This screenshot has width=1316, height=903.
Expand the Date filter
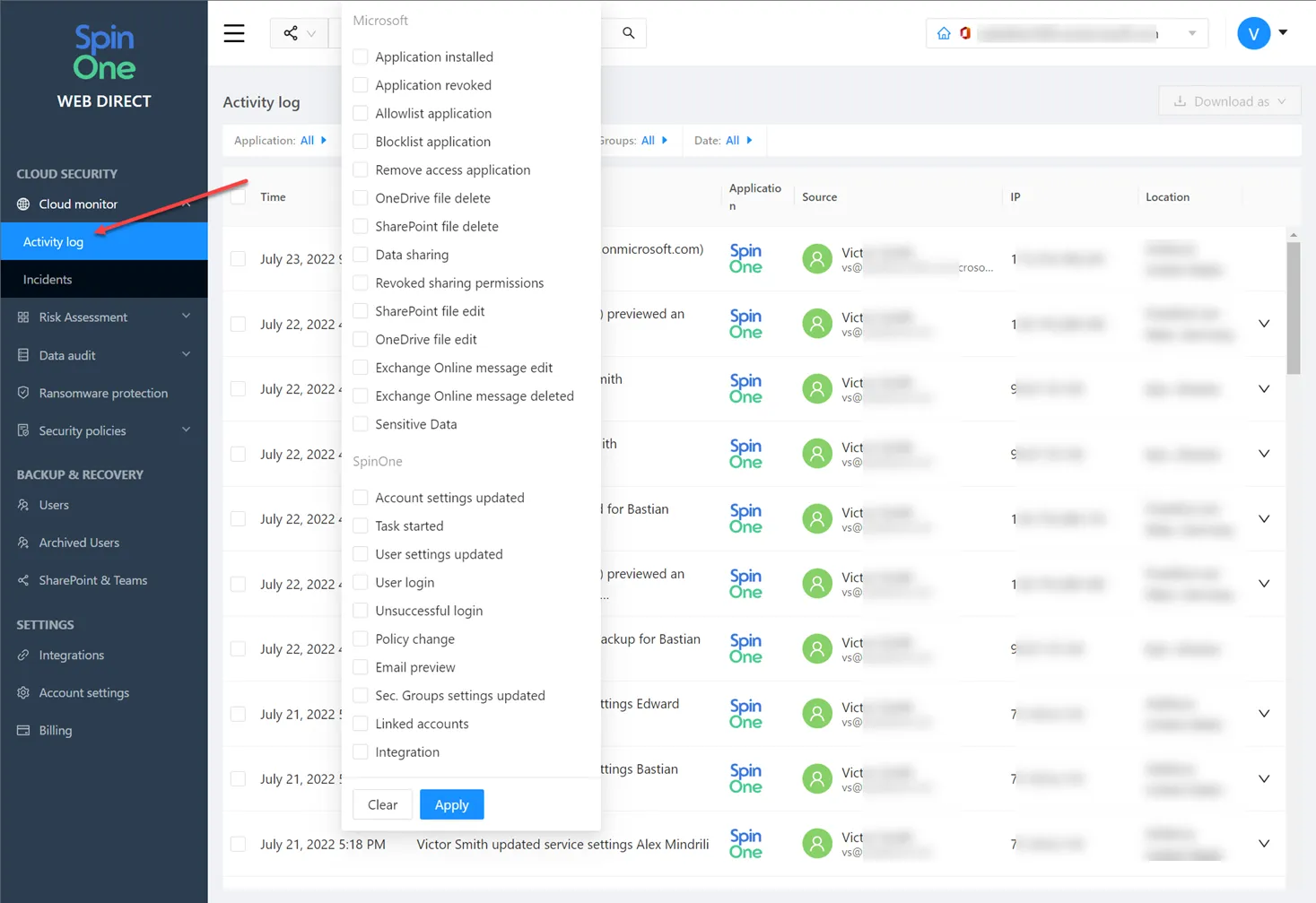736,140
